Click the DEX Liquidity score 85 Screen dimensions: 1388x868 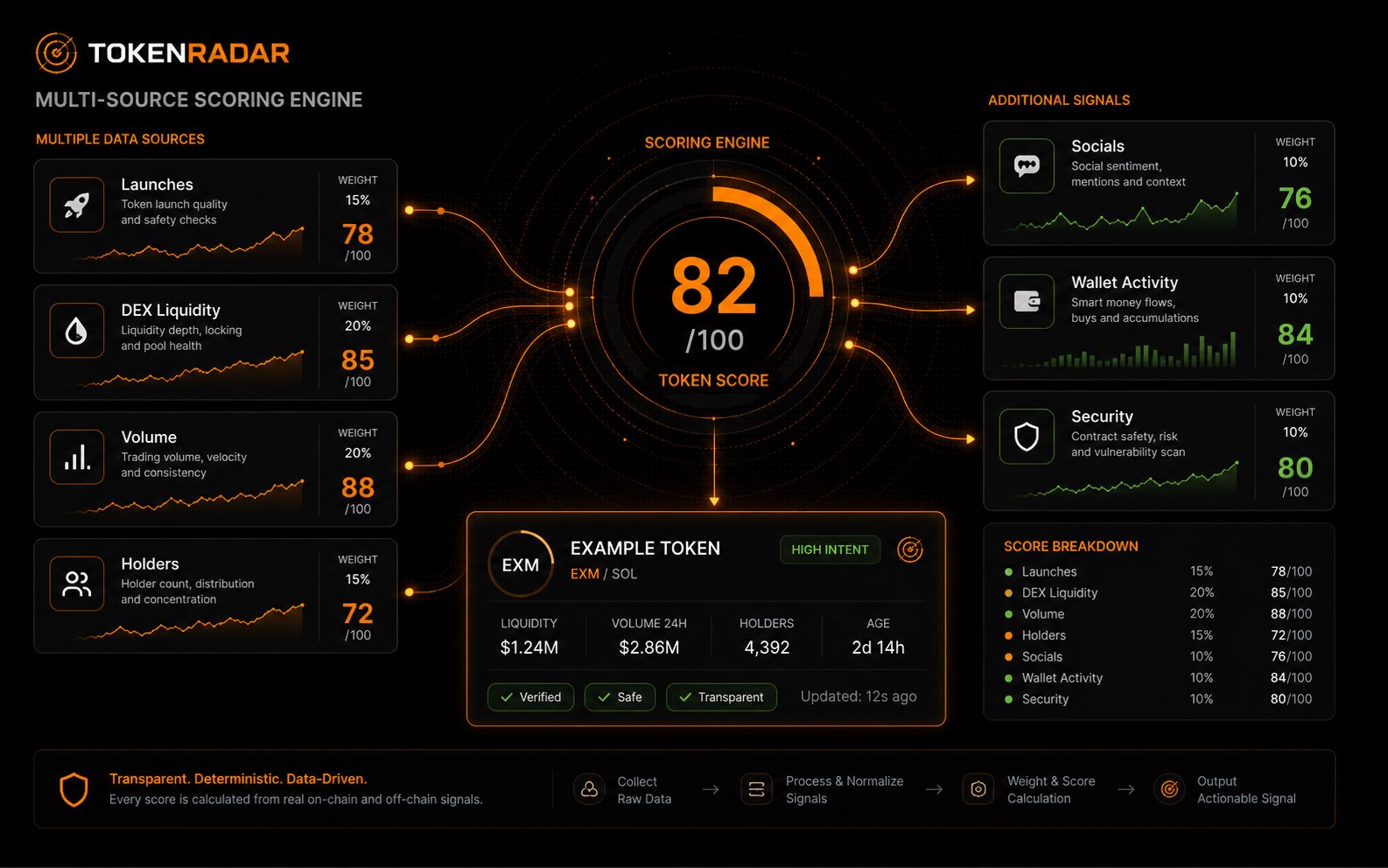pyautogui.click(x=358, y=360)
